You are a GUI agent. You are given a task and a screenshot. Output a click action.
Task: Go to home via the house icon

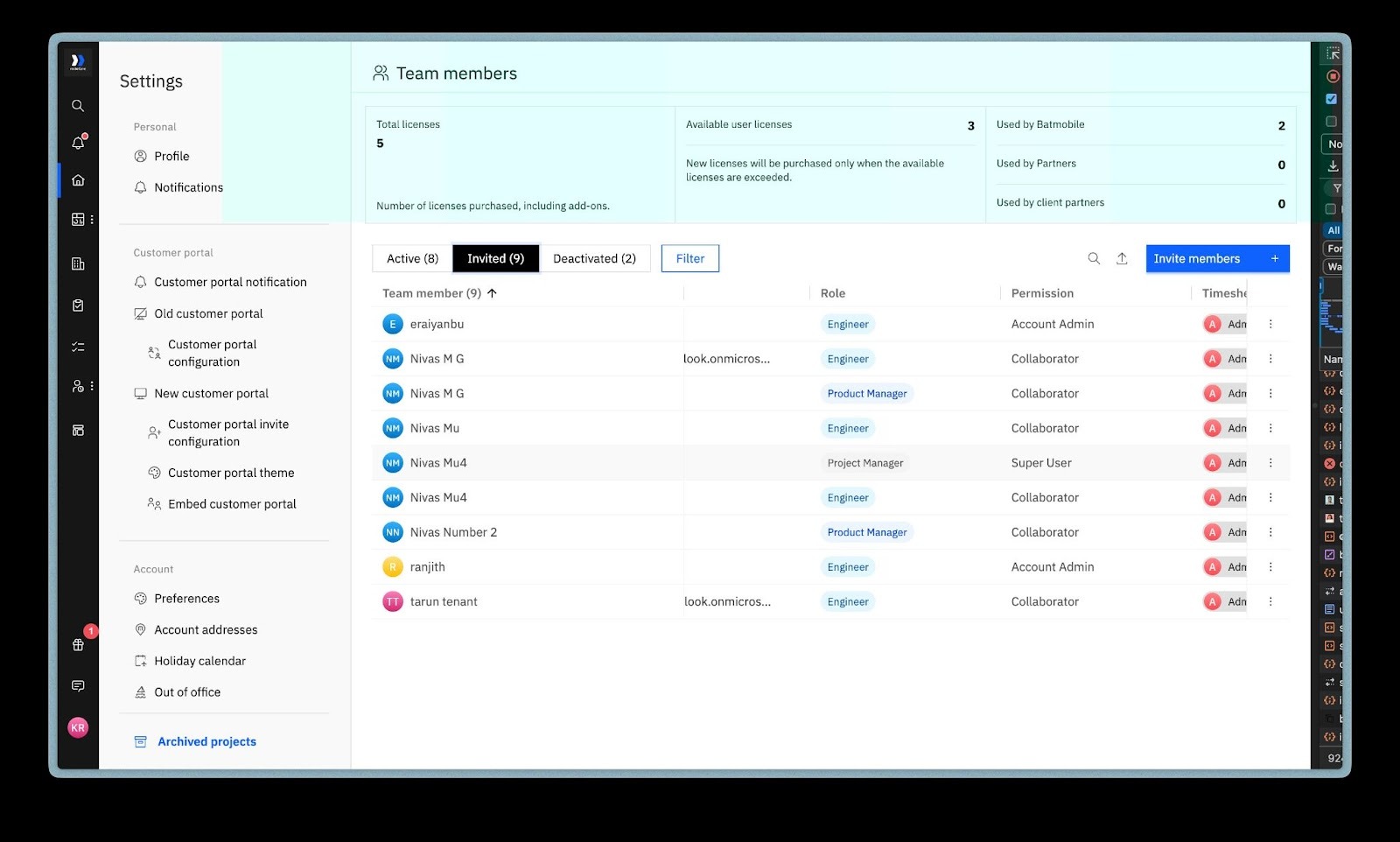(x=78, y=180)
